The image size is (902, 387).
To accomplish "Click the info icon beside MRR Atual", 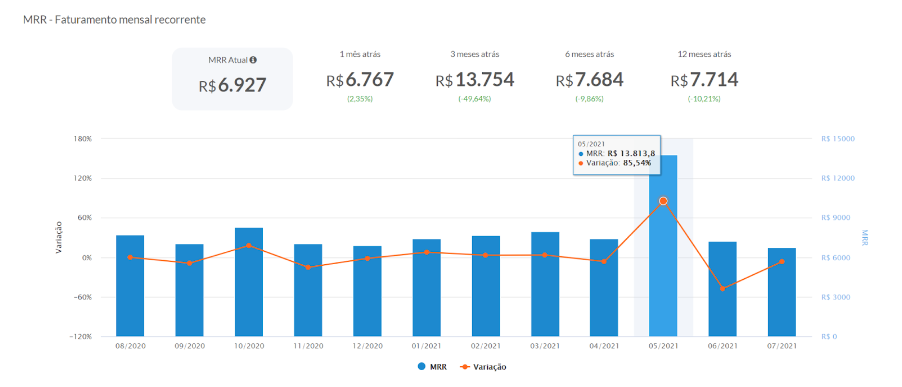I will pyautogui.click(x=253, y=60).
